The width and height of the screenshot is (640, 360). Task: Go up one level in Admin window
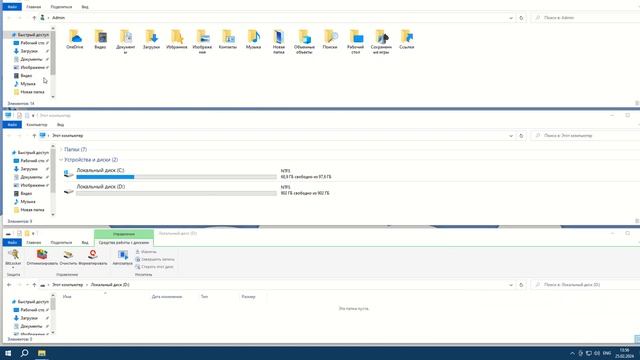34,18
